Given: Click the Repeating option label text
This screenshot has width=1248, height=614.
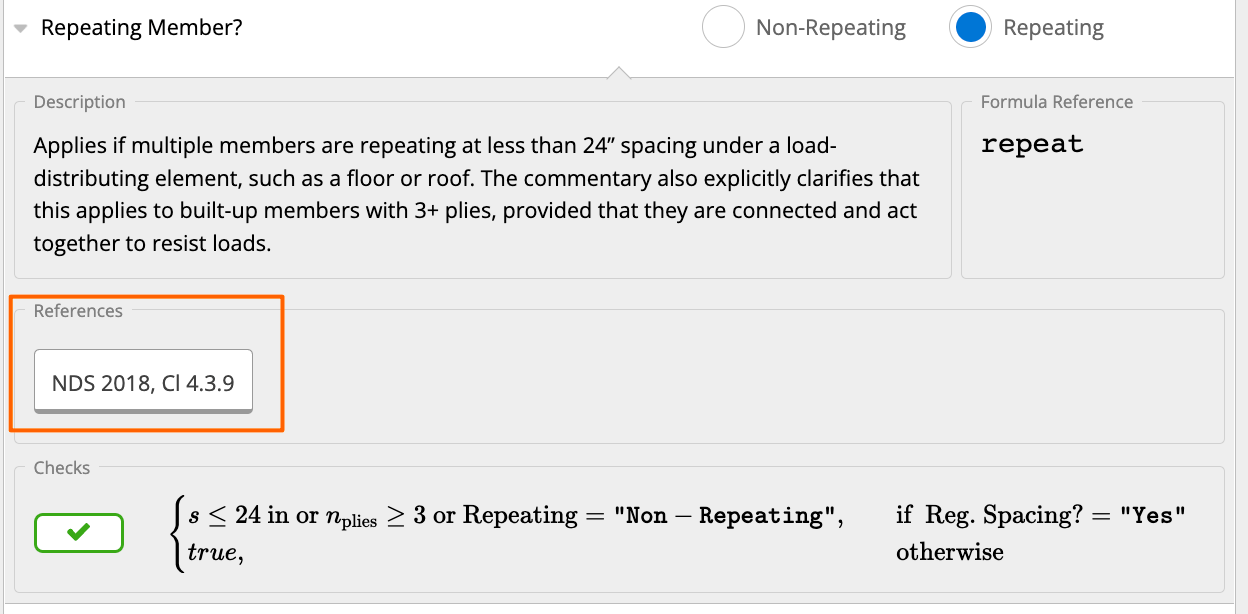Looking at the screenshot, I should (1053, 28).
